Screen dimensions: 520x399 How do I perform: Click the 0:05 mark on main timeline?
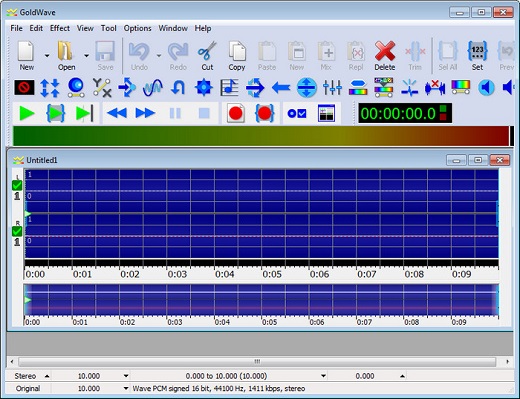click(x=272, y=274)
